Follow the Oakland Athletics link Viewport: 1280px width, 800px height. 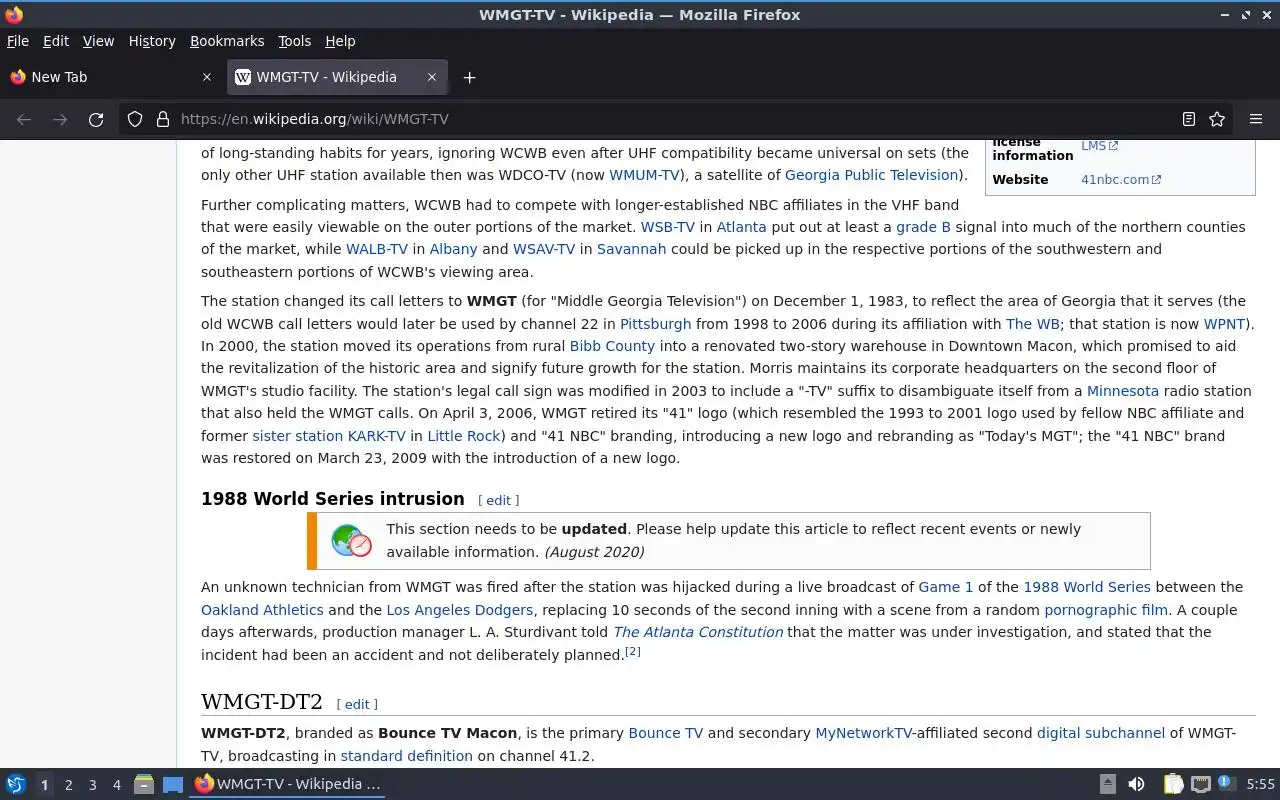pos(262,610)
